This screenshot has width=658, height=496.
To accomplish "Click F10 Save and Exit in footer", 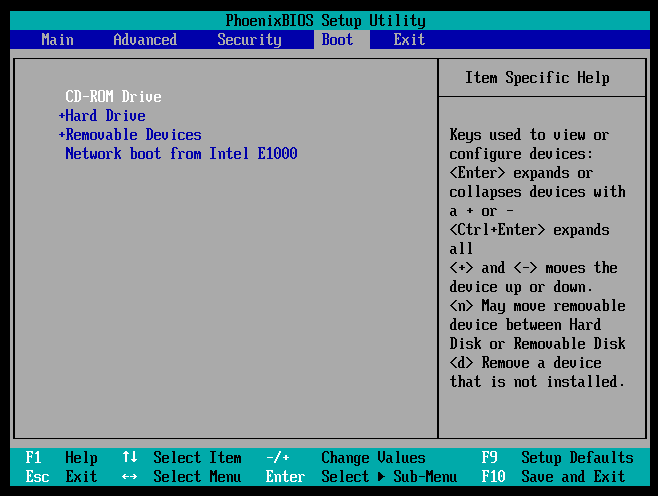I will pyautogui.click(x=553, y=476).
